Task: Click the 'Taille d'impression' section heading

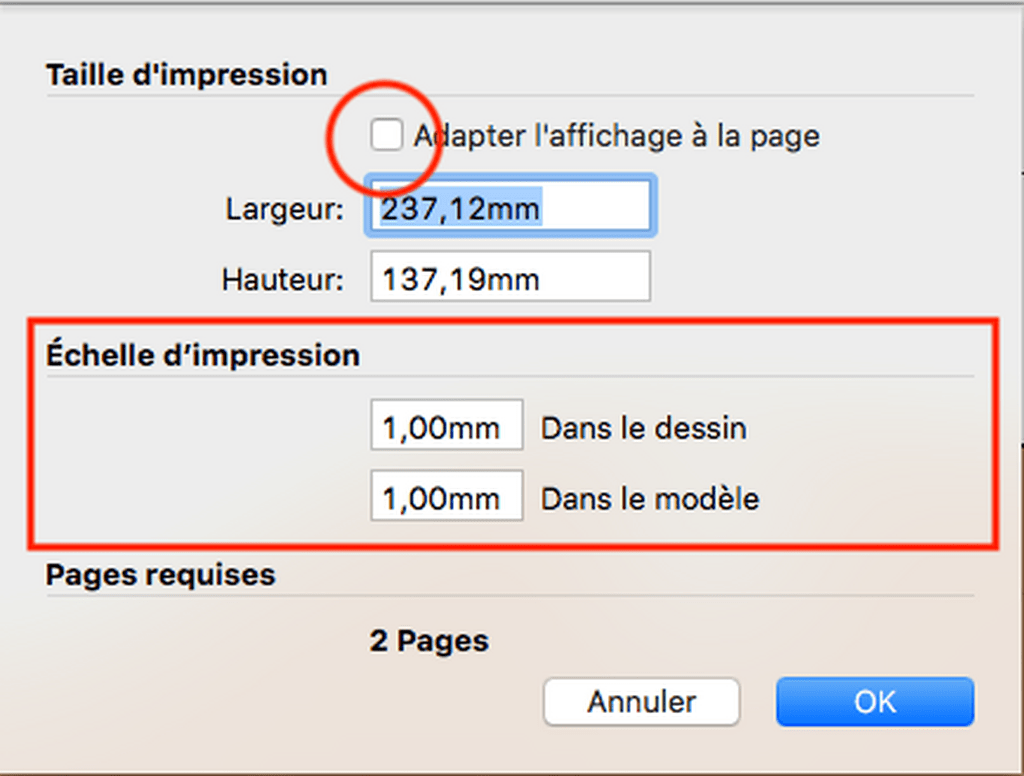Action: [x=187, y=74]
